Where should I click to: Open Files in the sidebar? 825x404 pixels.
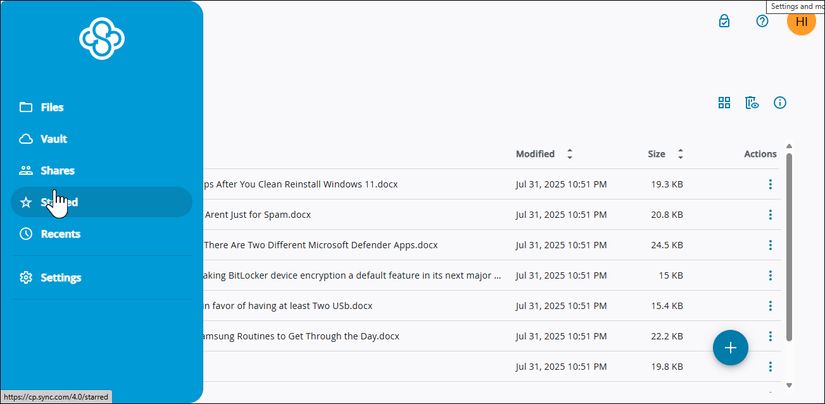(x=52, y=107)
